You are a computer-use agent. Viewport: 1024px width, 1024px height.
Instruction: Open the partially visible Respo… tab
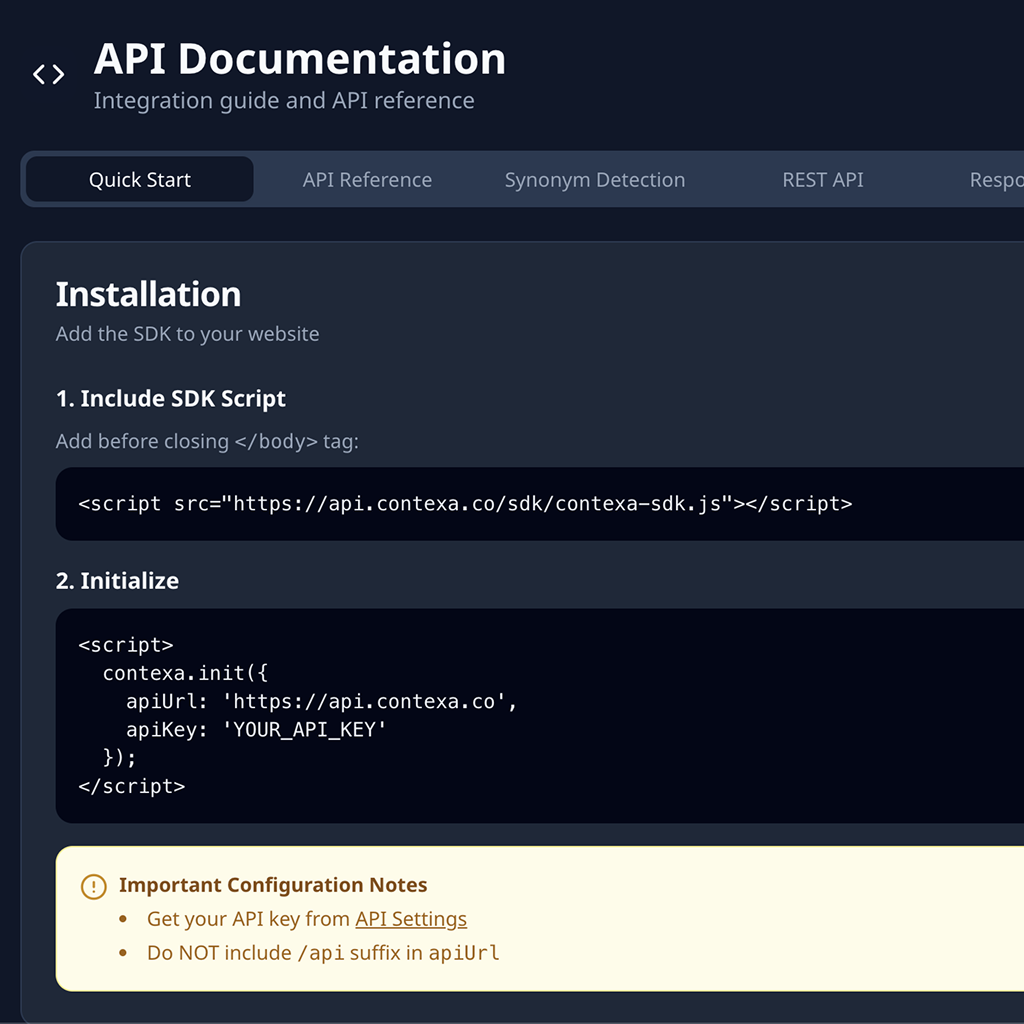(x=995, y=180)
